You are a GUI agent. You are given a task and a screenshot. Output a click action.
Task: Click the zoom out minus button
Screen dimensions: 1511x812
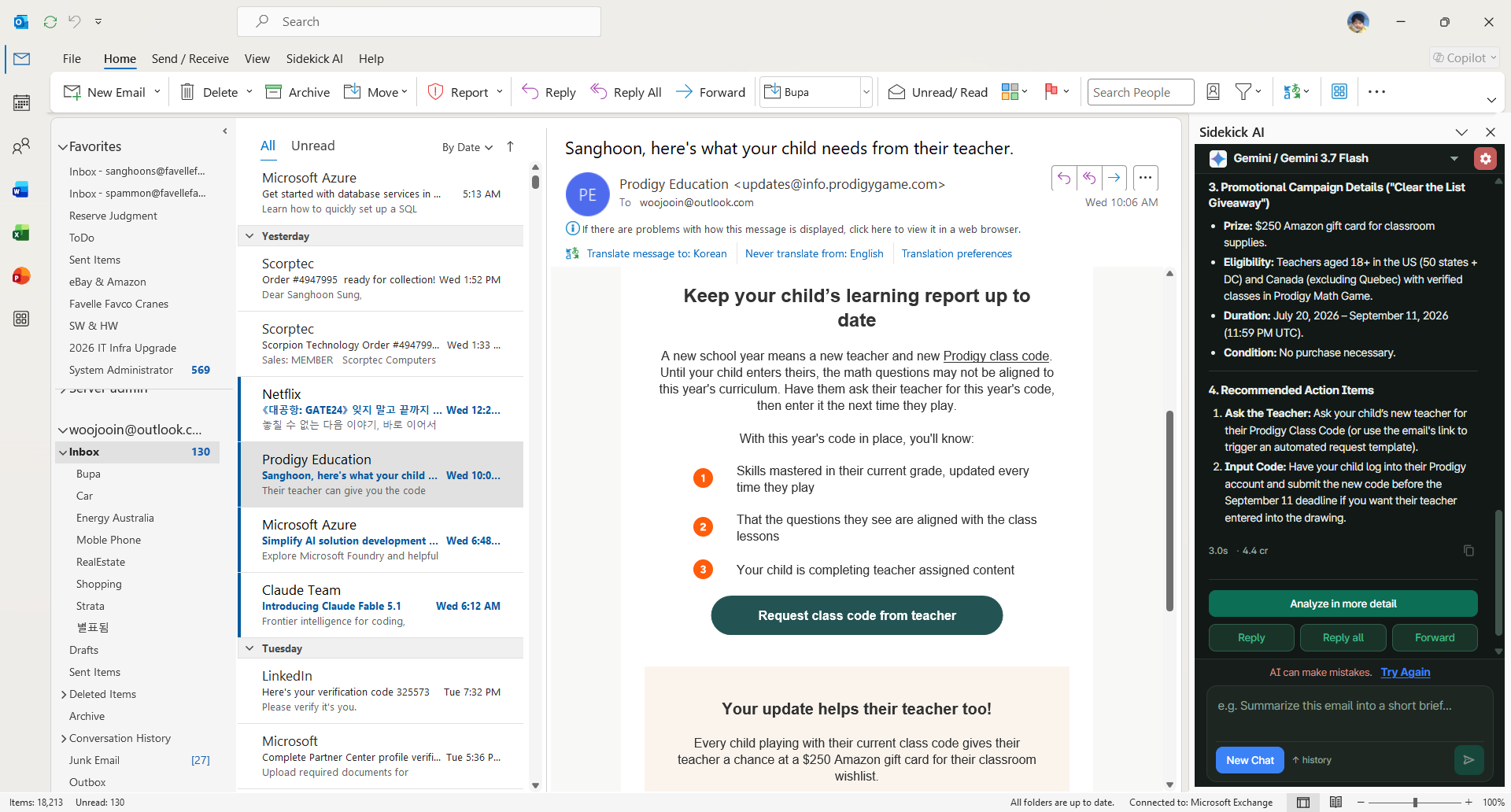coord(1361,803)
